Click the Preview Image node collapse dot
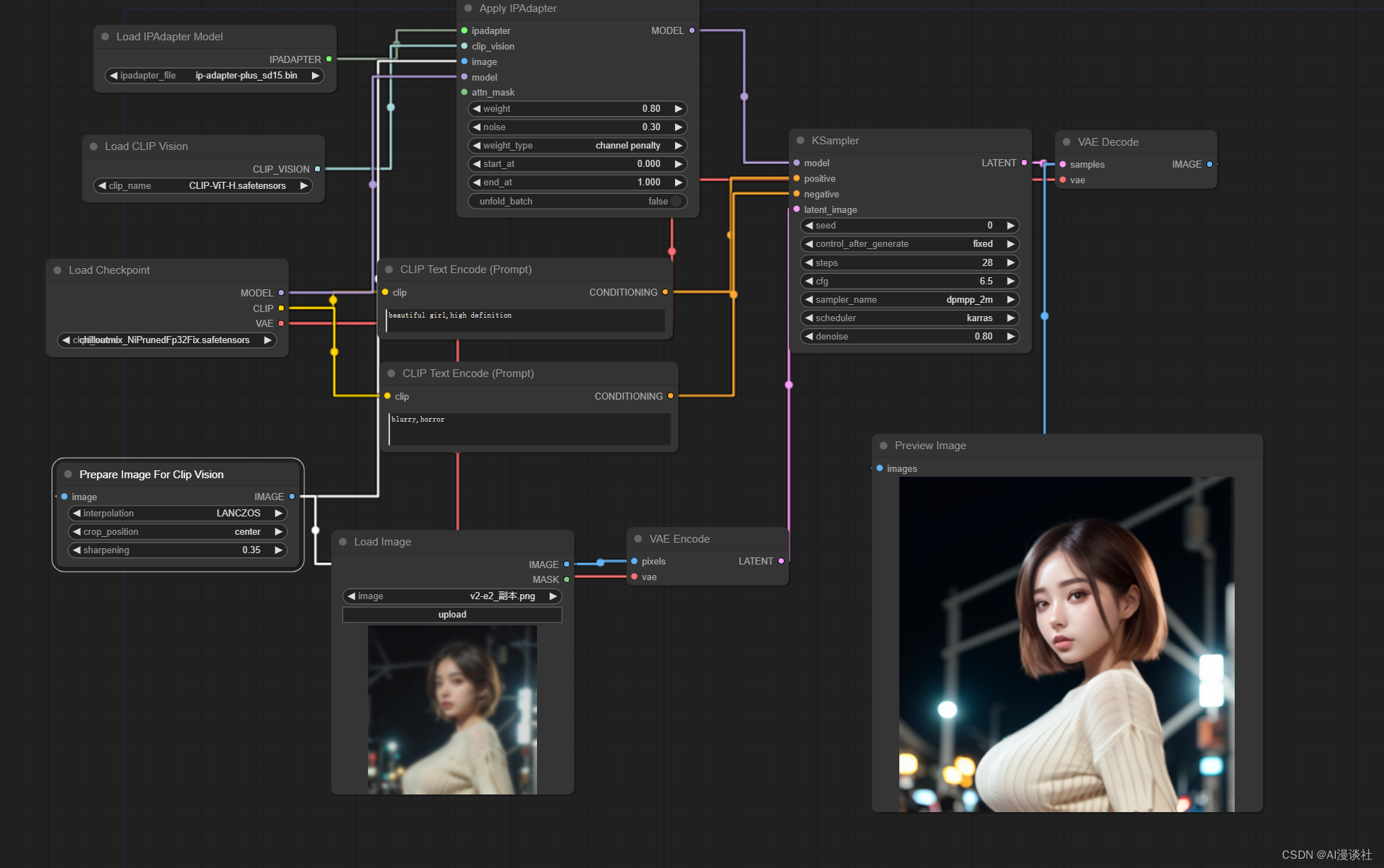This screenshot has height=868, width=1384. (x=883, y=446)
